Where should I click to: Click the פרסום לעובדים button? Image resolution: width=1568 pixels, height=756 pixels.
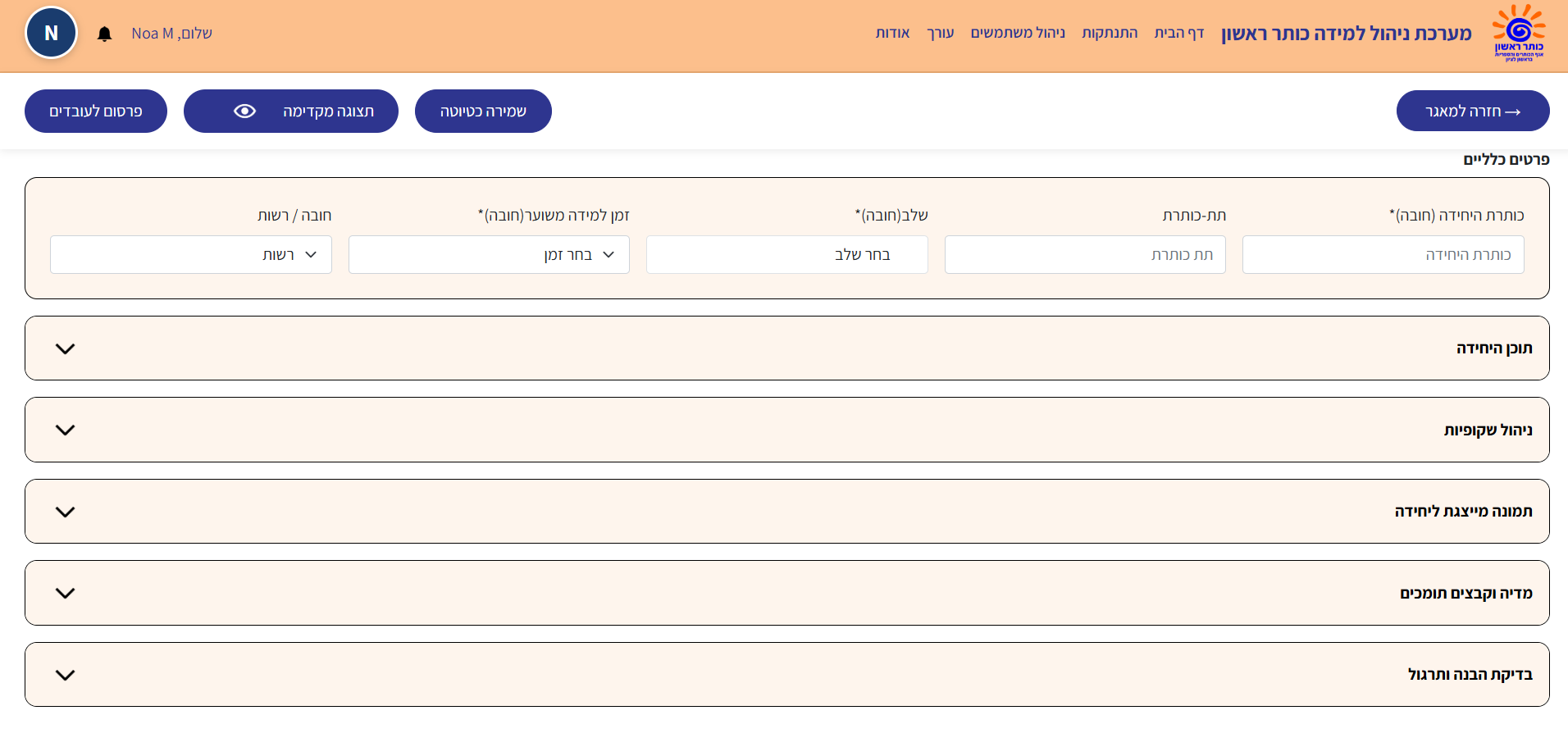96,112
